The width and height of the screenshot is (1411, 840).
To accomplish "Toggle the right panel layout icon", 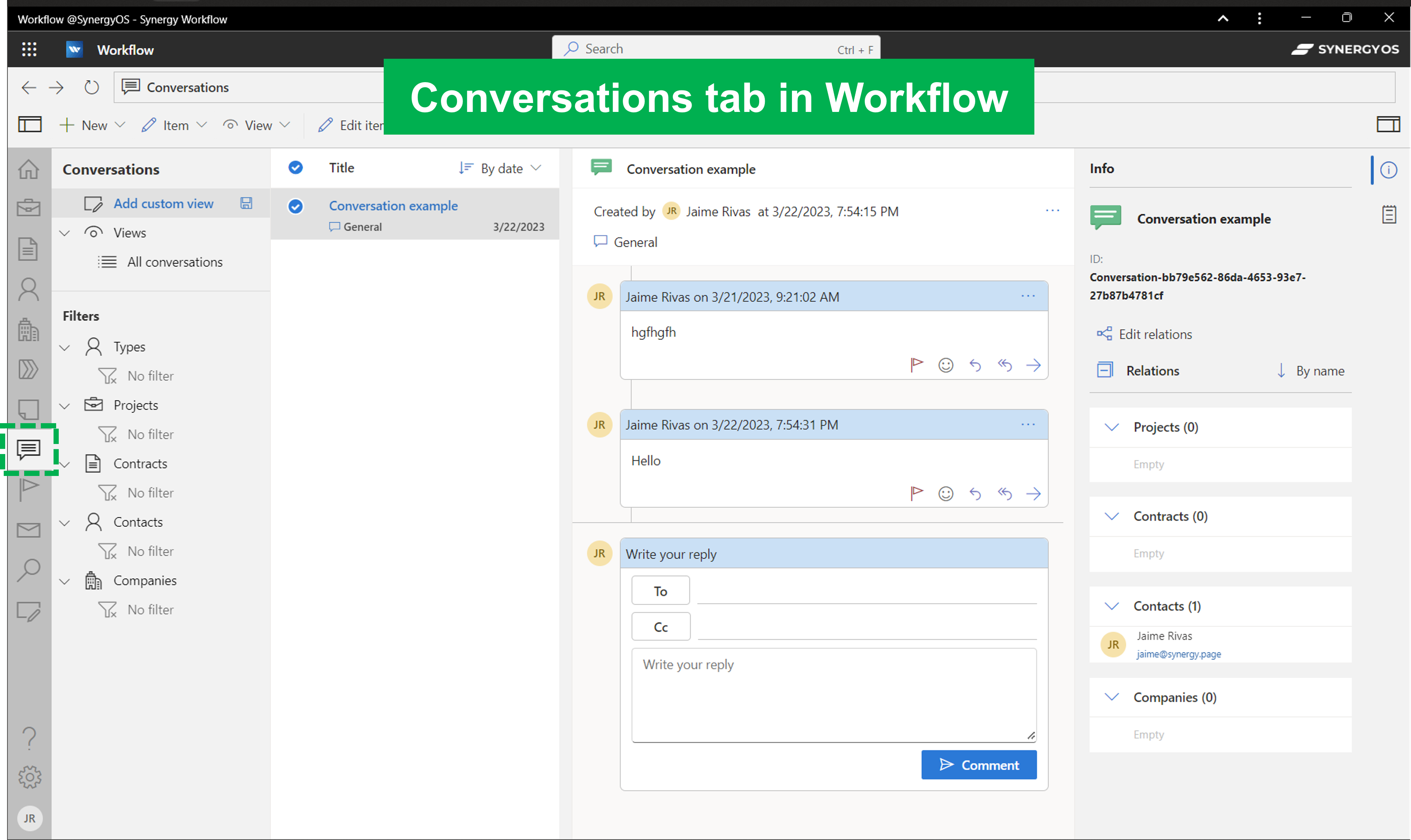I will pos(1388,125).
